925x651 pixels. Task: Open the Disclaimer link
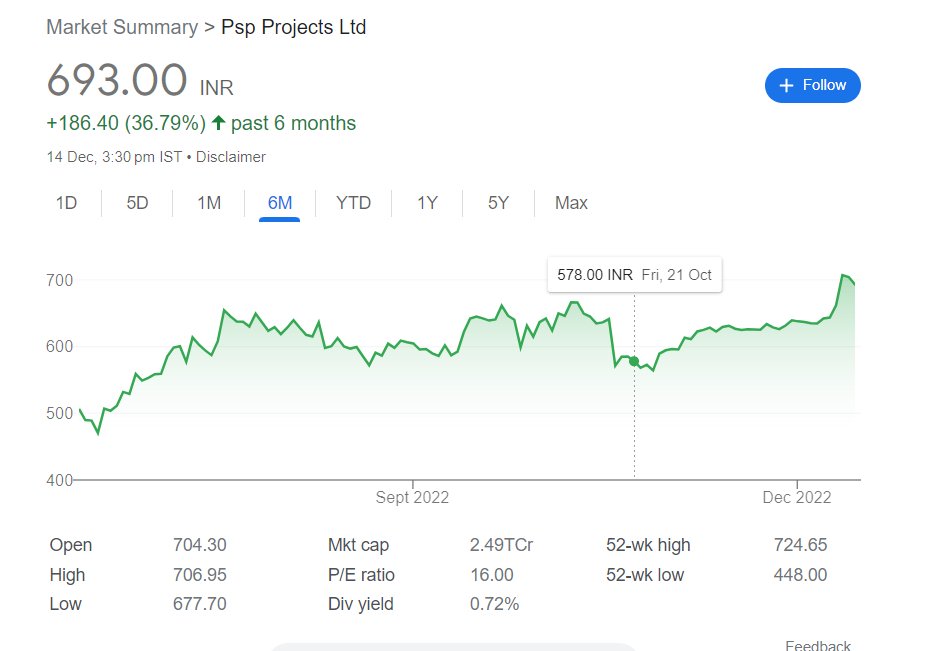(231, 157)
